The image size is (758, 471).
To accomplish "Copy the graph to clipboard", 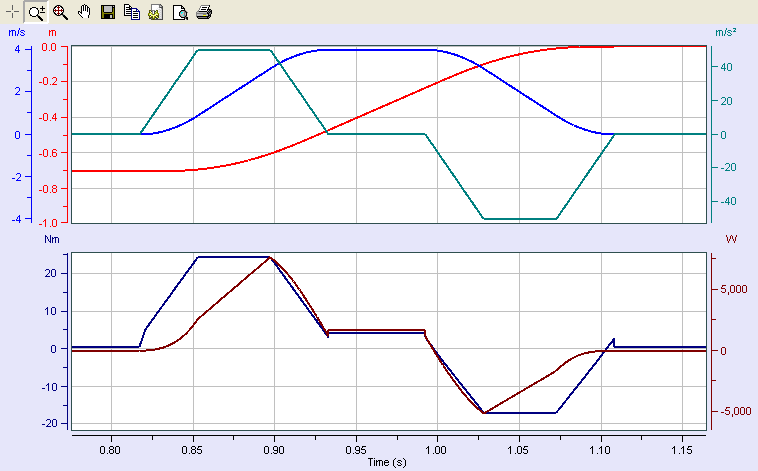I will (132, 12).
